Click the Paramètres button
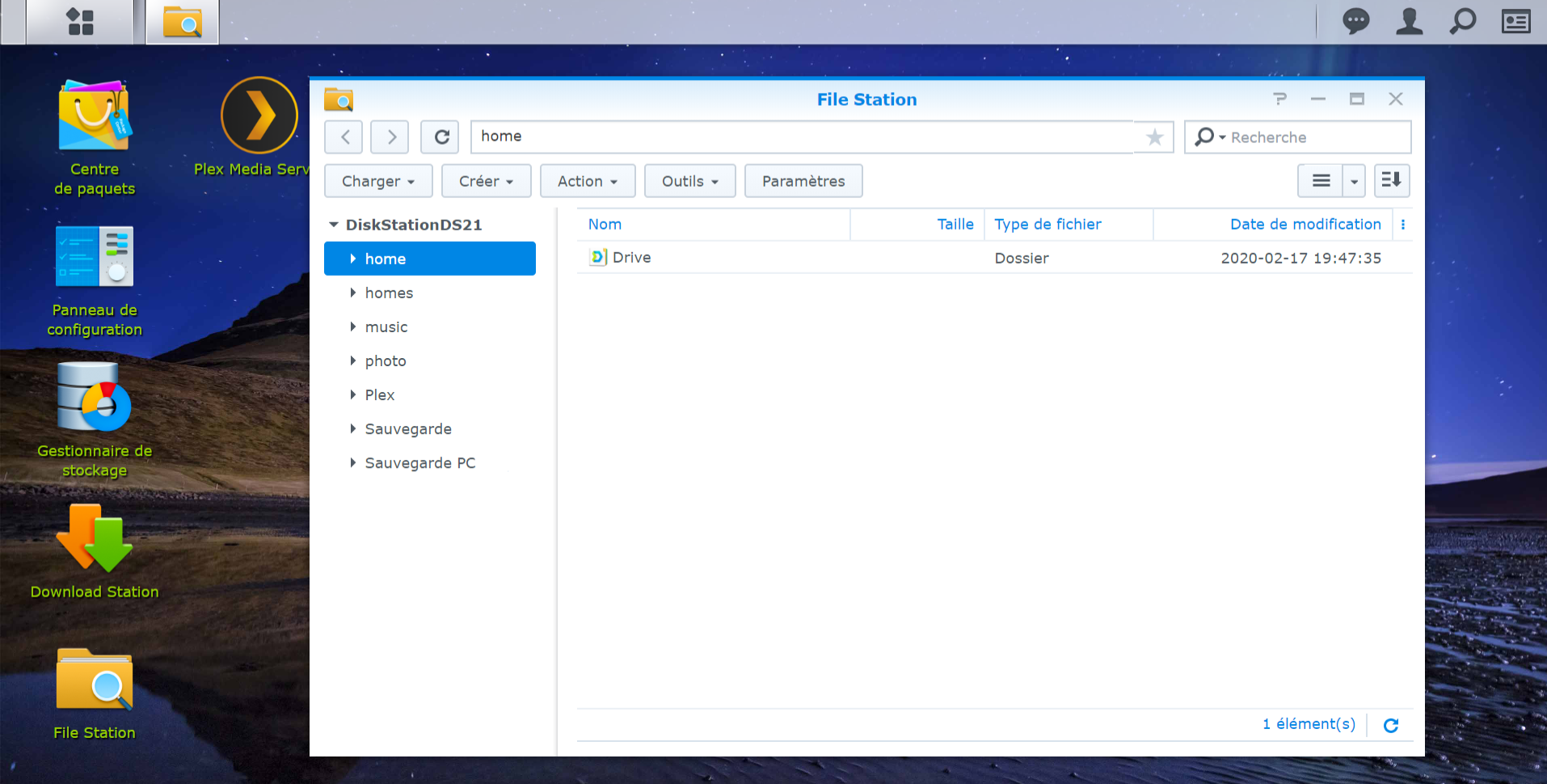This screenshot has height=784, width=1547. point(803,181)
